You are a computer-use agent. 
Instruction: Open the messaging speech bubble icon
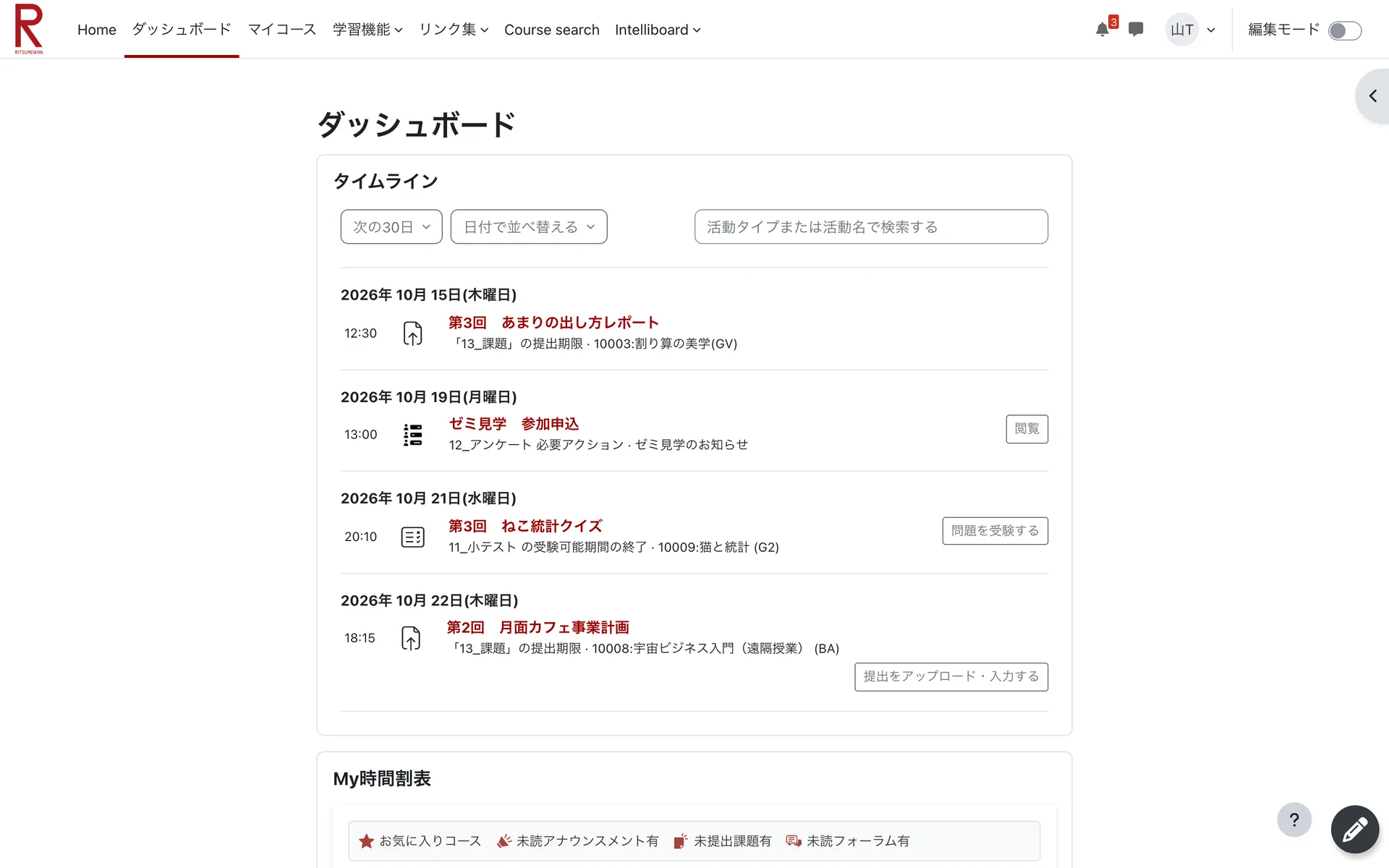pos(1136,30)
